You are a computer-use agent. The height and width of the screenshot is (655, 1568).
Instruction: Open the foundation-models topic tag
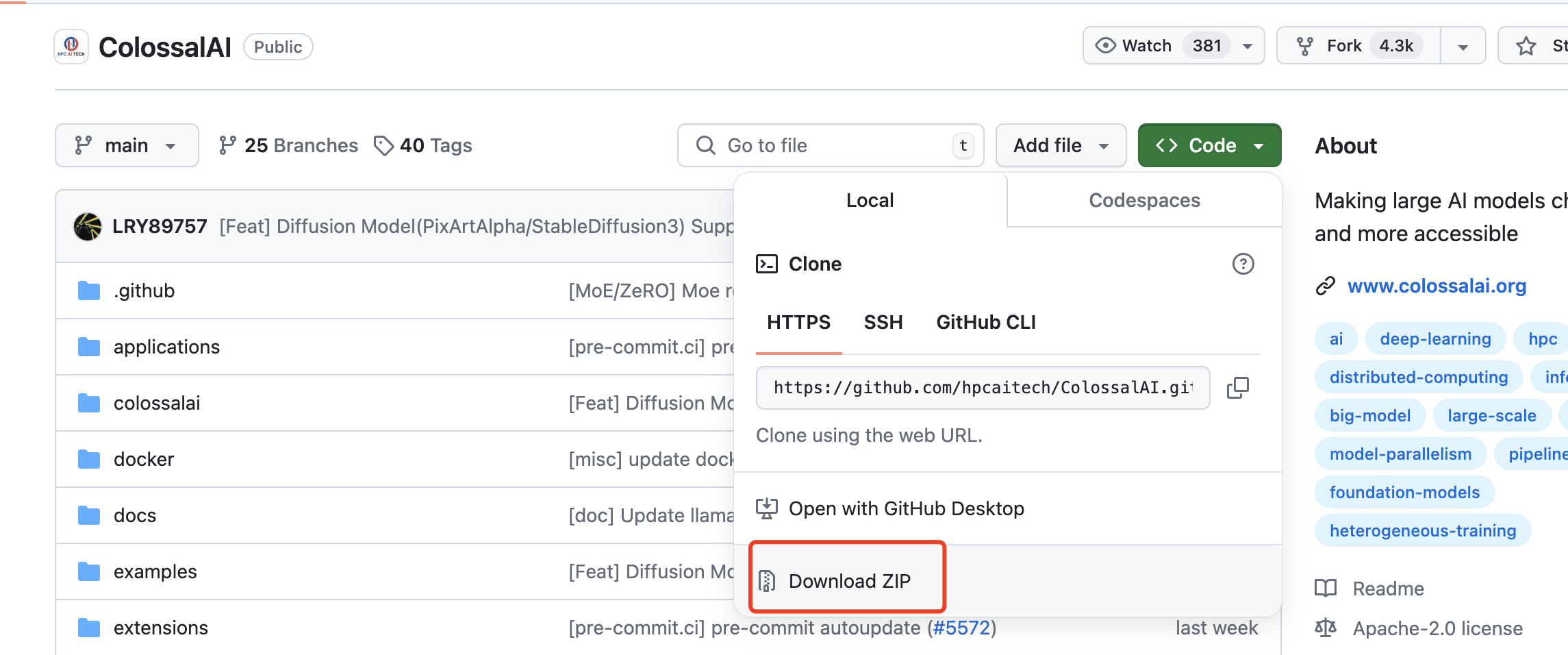click(1404, 492)
